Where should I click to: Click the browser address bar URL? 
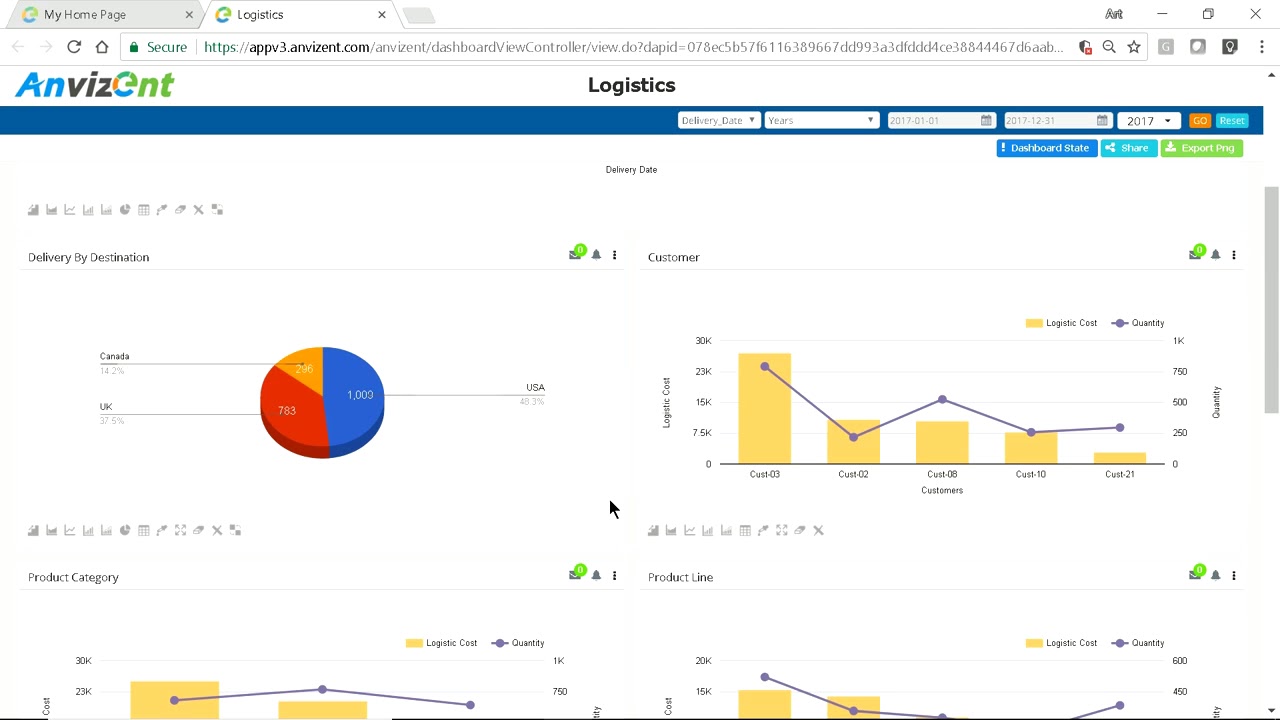pos(634,47)
